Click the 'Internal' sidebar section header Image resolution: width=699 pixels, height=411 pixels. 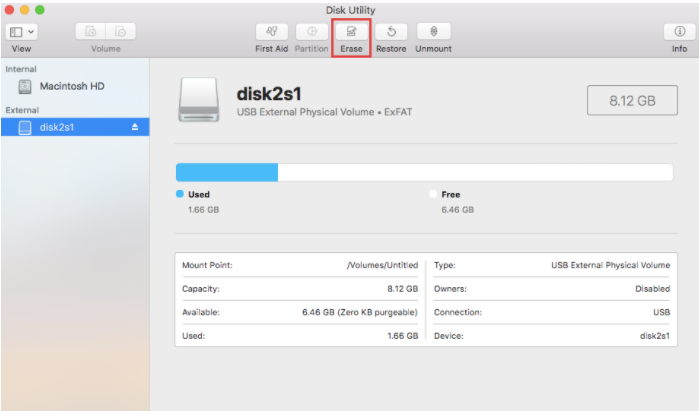[x=21, y=69]
